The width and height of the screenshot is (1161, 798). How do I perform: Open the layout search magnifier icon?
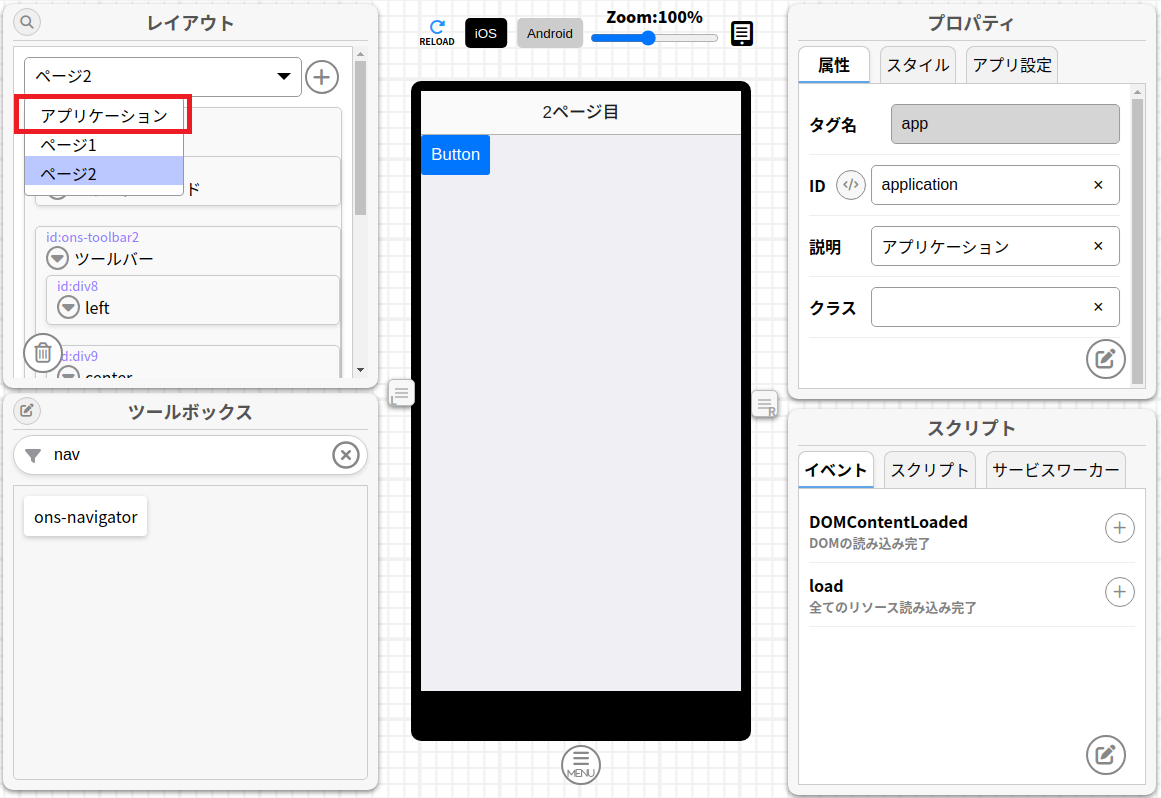coord(25,21)
